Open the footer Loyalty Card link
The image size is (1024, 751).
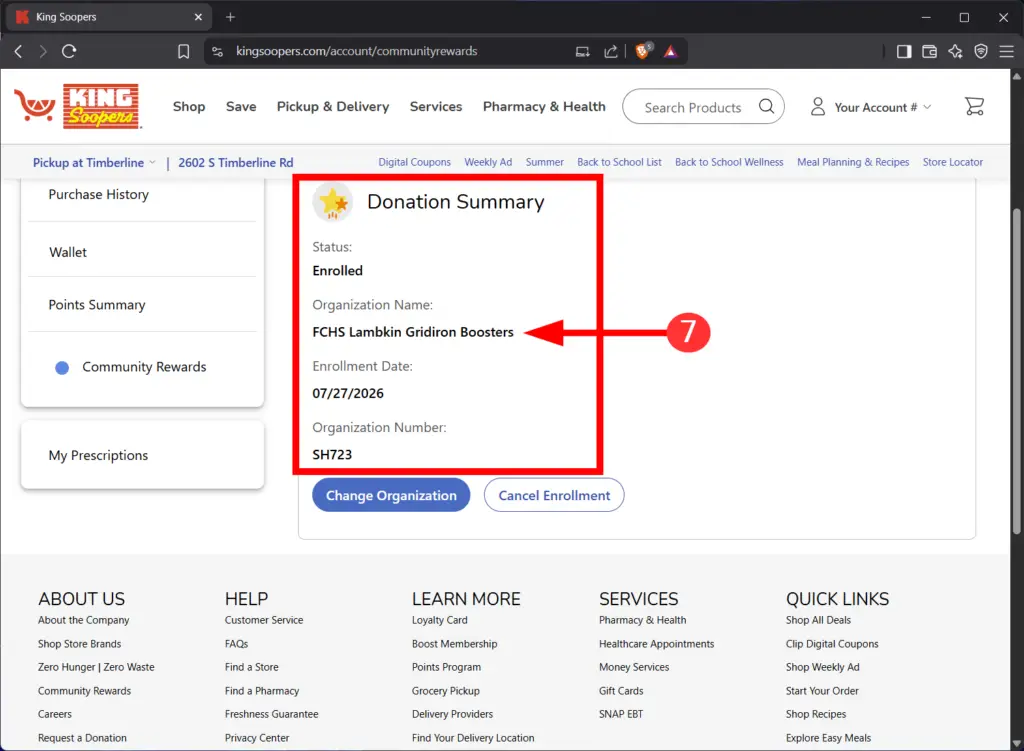pos(440,620)
